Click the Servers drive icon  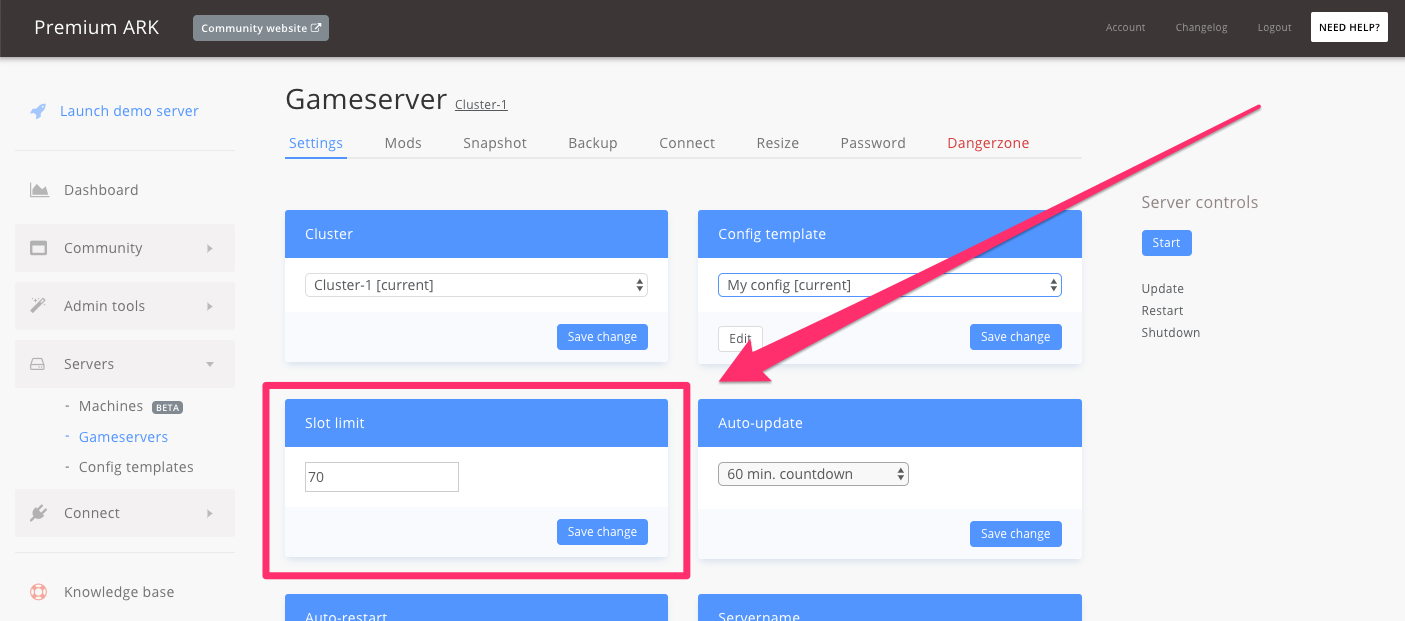pyautogui.click(x=38, y=364)
